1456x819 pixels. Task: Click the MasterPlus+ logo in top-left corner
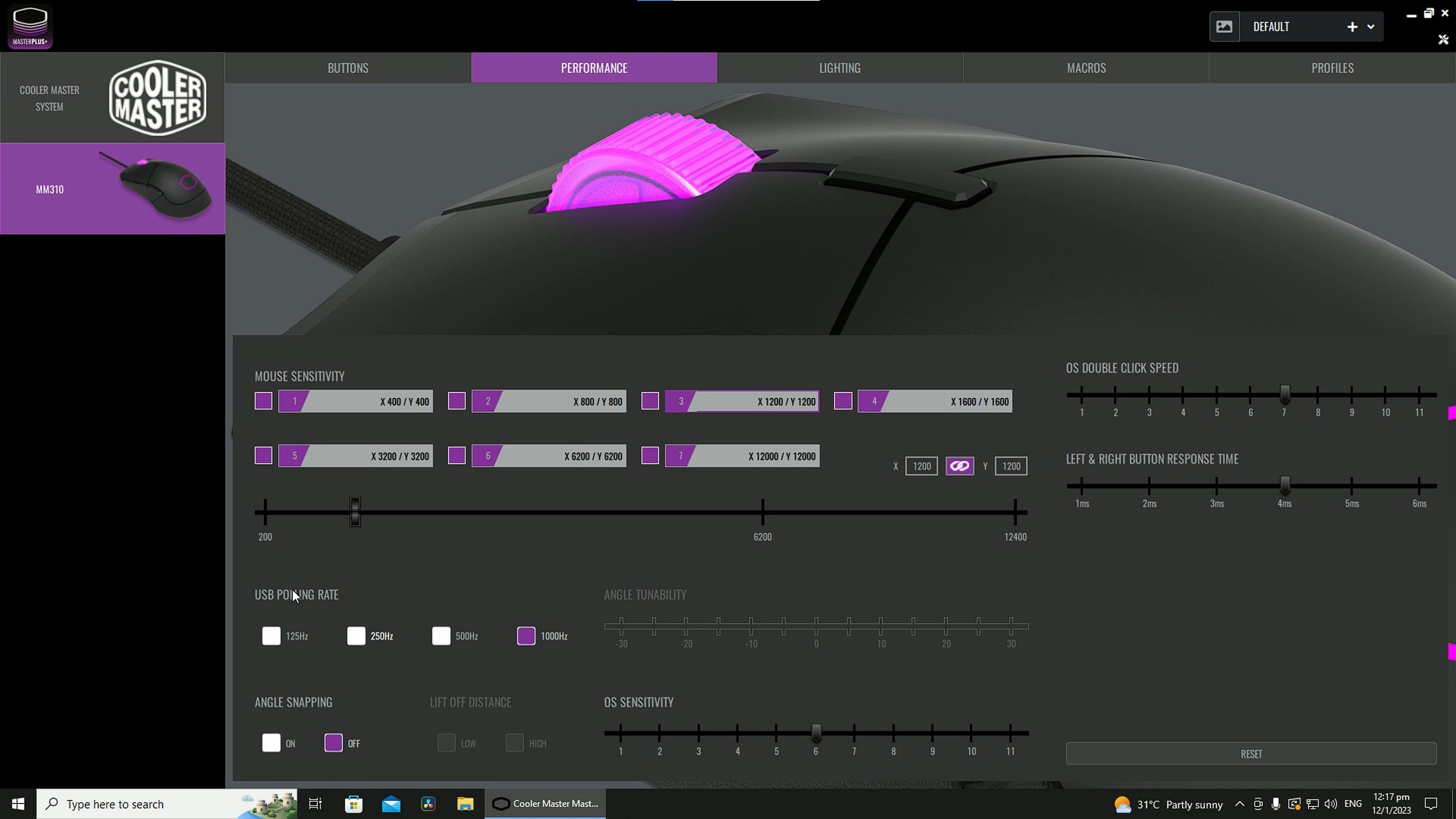[x=30, y=26]
